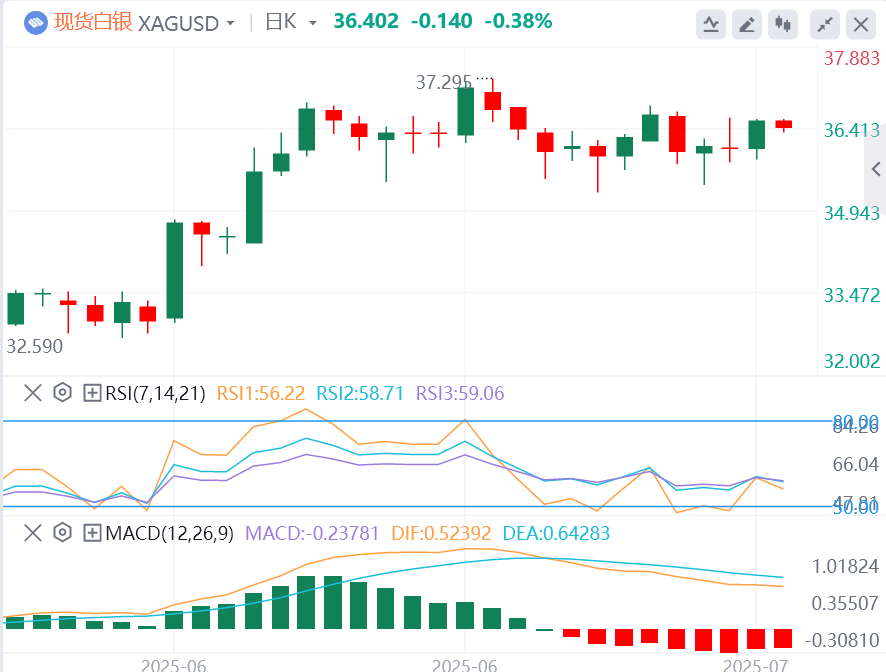Open the XAGUSD symbol dropdown arrow
The image size is (886, 672).
(231, 24)
